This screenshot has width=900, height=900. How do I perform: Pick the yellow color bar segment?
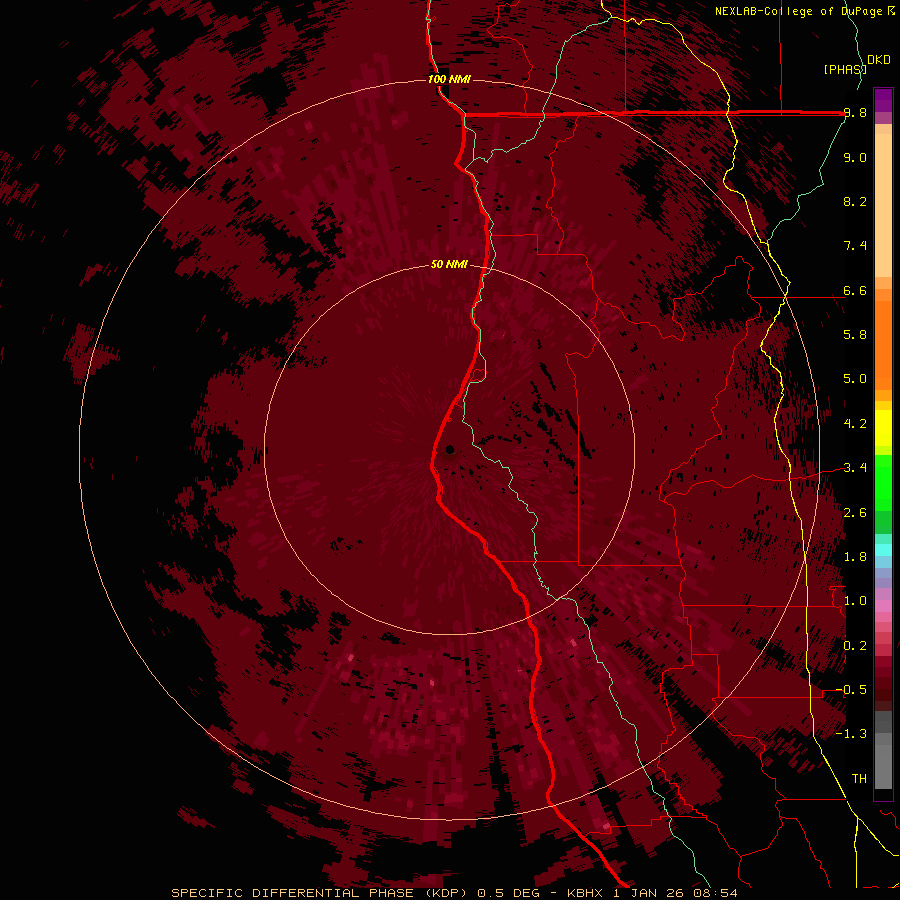tap(883, 428)
